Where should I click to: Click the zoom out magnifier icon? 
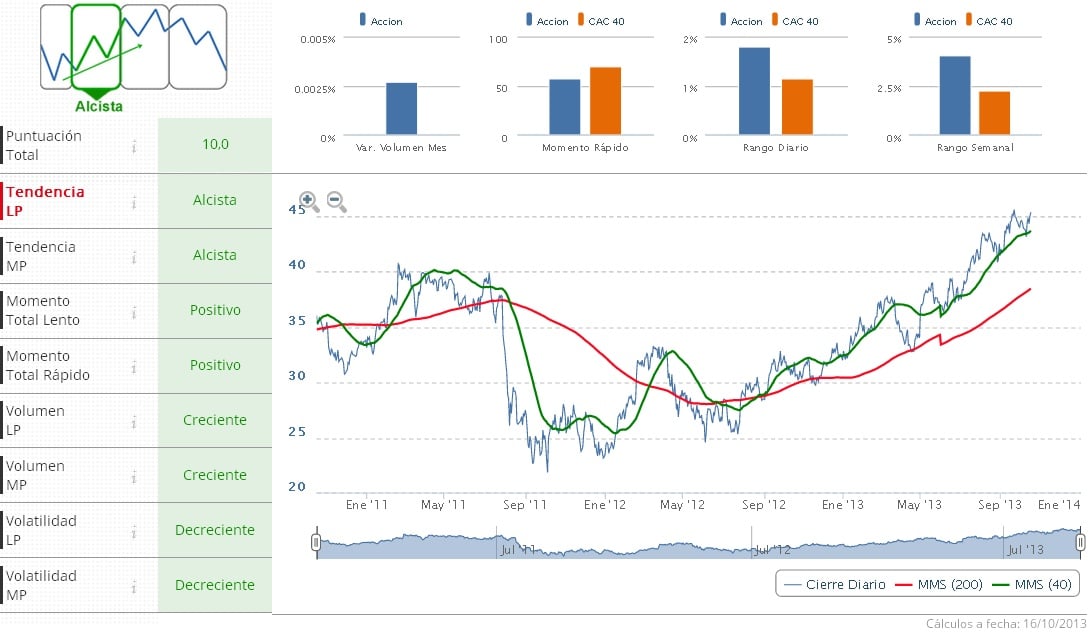337,202
